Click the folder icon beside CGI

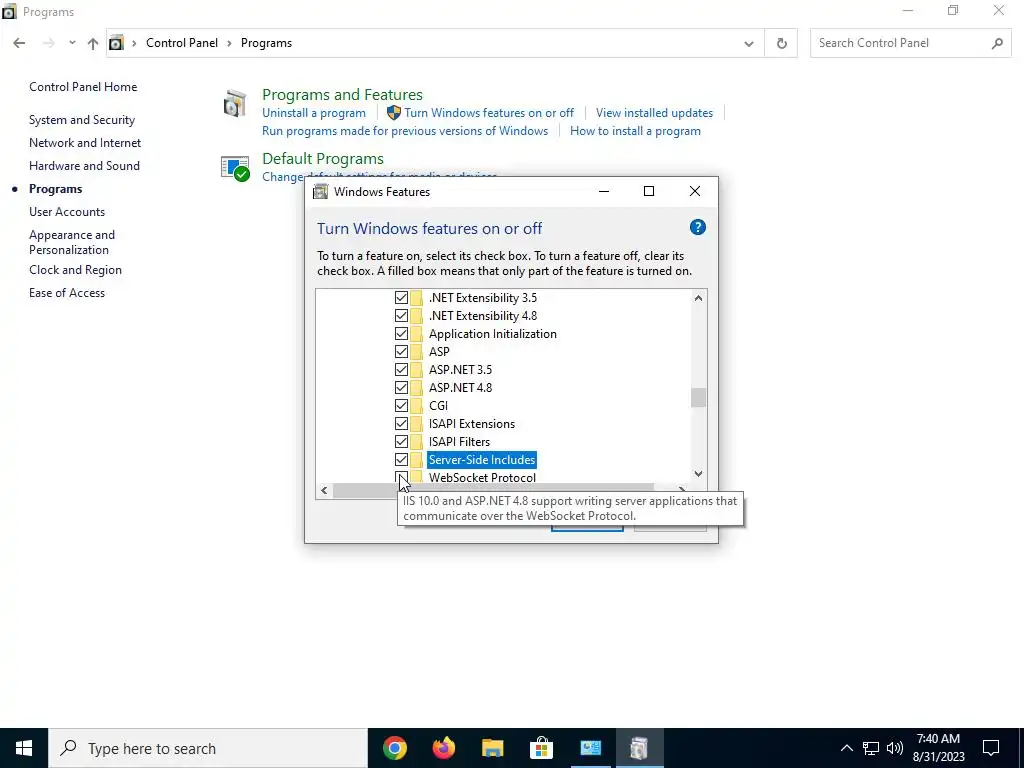417,406
